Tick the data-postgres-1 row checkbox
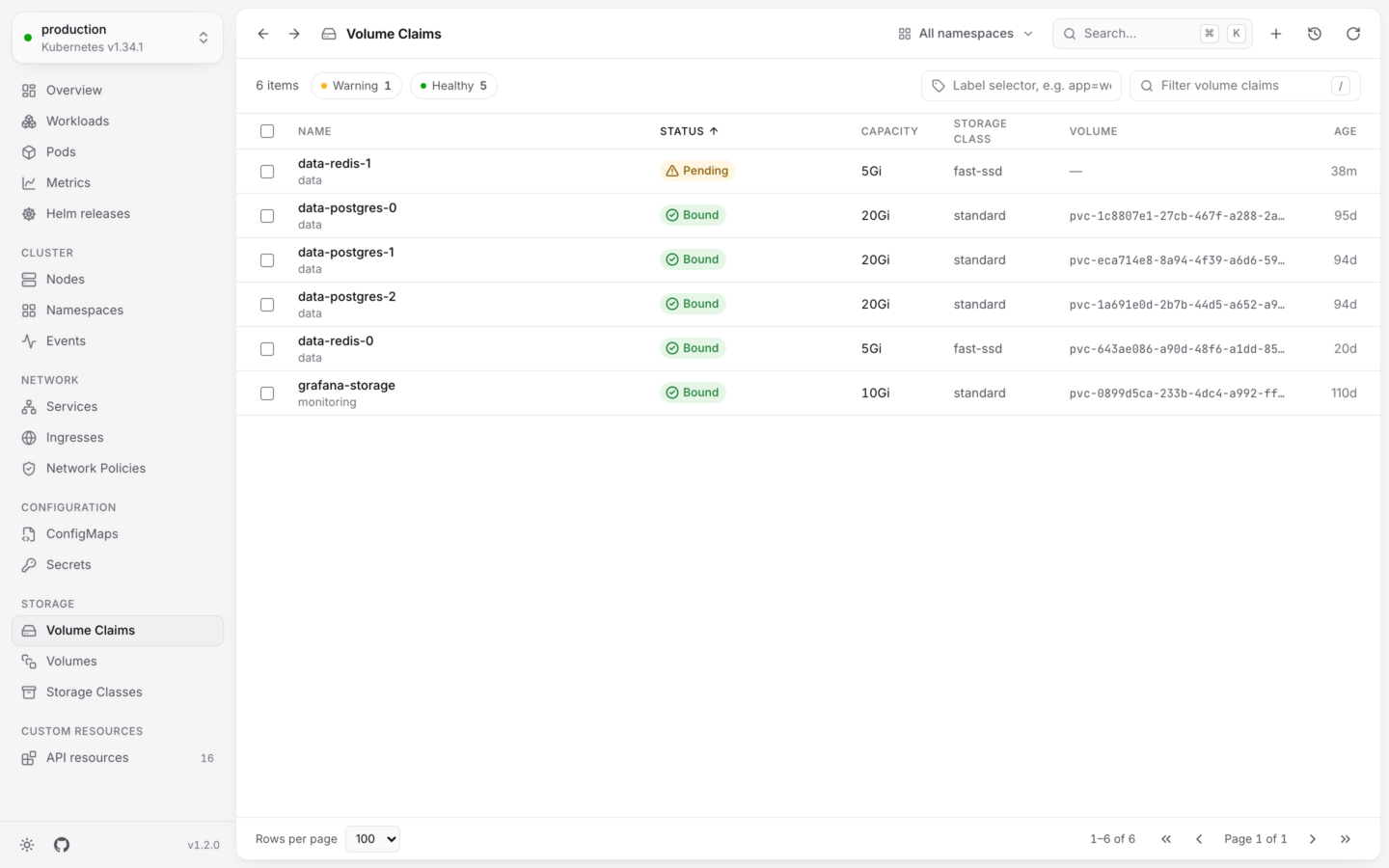This screenshot has width=1389, height=868. (x=267, y=260)
